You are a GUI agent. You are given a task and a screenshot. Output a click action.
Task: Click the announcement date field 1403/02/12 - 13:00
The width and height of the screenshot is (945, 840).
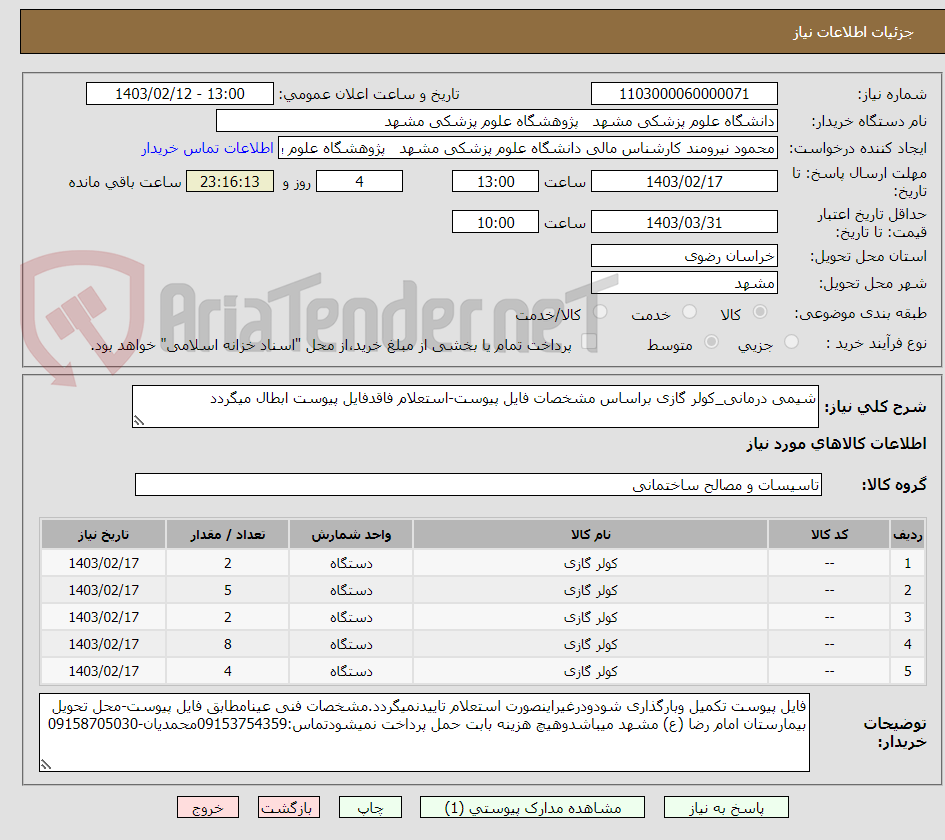[180, 94]
